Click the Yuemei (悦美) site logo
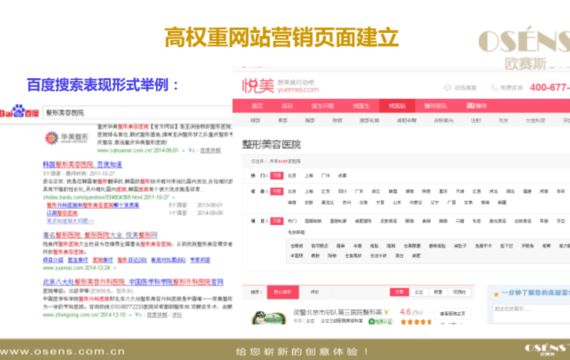 point(258,86)
